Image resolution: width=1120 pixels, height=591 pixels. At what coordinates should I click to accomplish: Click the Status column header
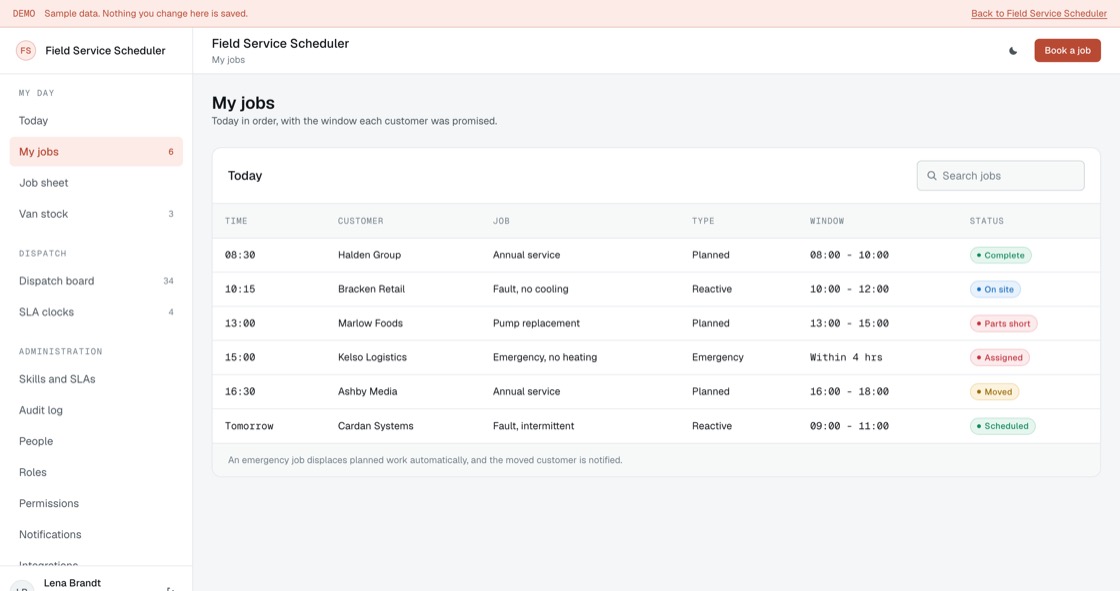click(986, 222)
